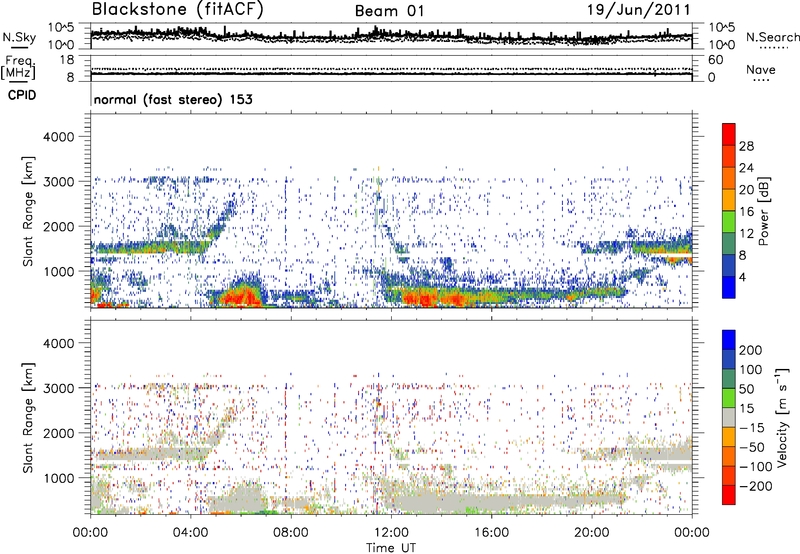Click the date '19/Jun/2011'
This screenshot has height=554, width=800.
coord(639,9)
